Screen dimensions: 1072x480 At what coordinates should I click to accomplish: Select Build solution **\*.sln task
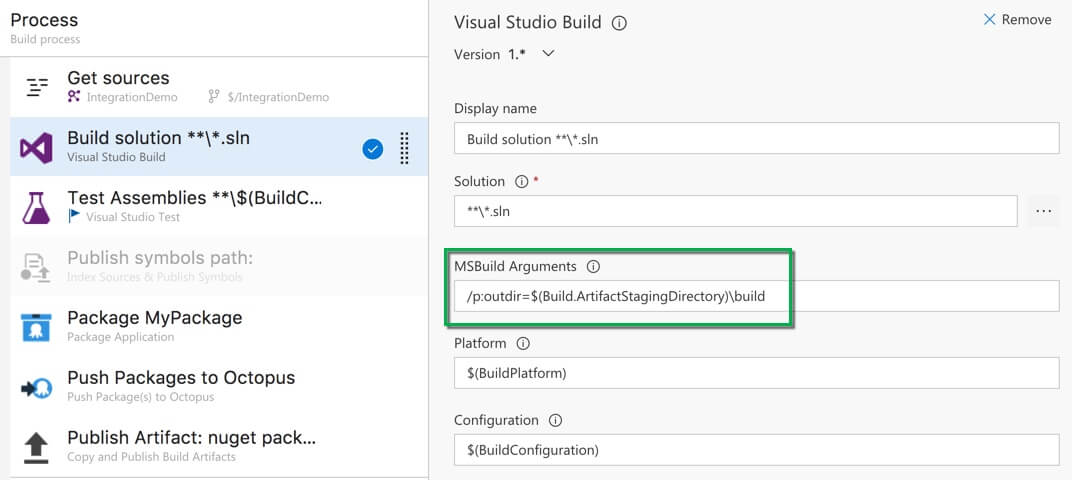click(x=219, y=147)
